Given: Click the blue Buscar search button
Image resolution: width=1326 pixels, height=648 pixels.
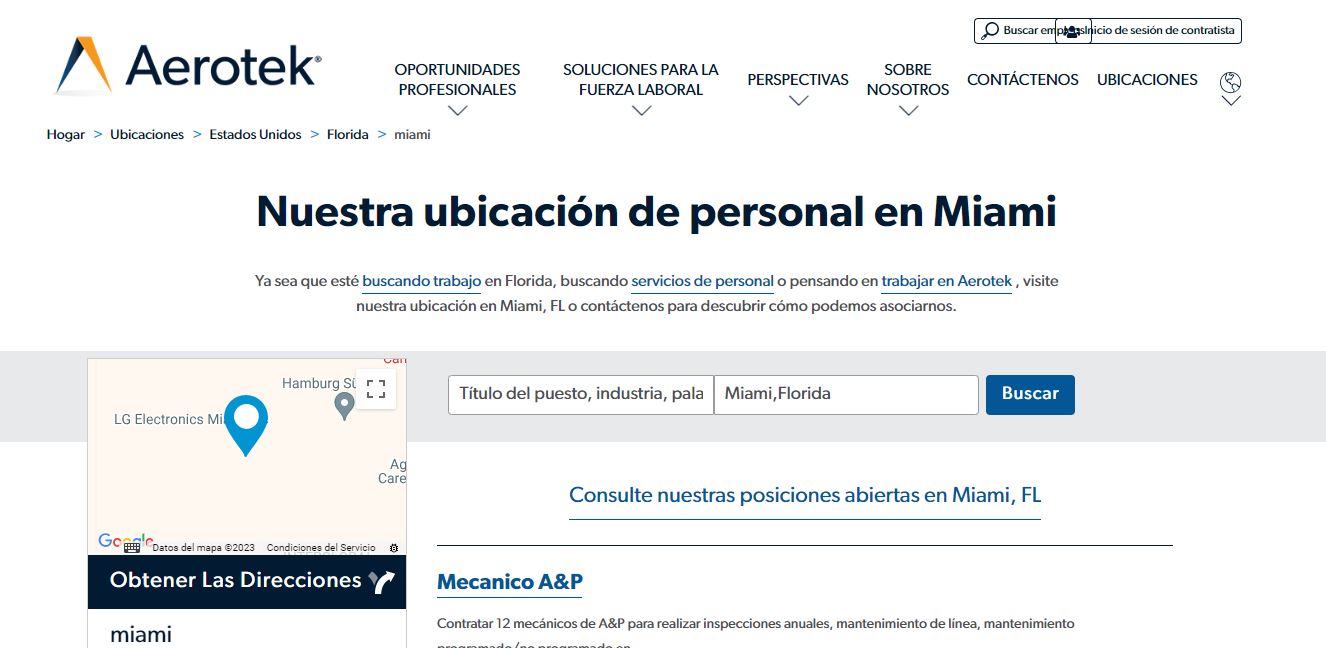Looking at the screenshot, I should click(x=1030, y=395).
